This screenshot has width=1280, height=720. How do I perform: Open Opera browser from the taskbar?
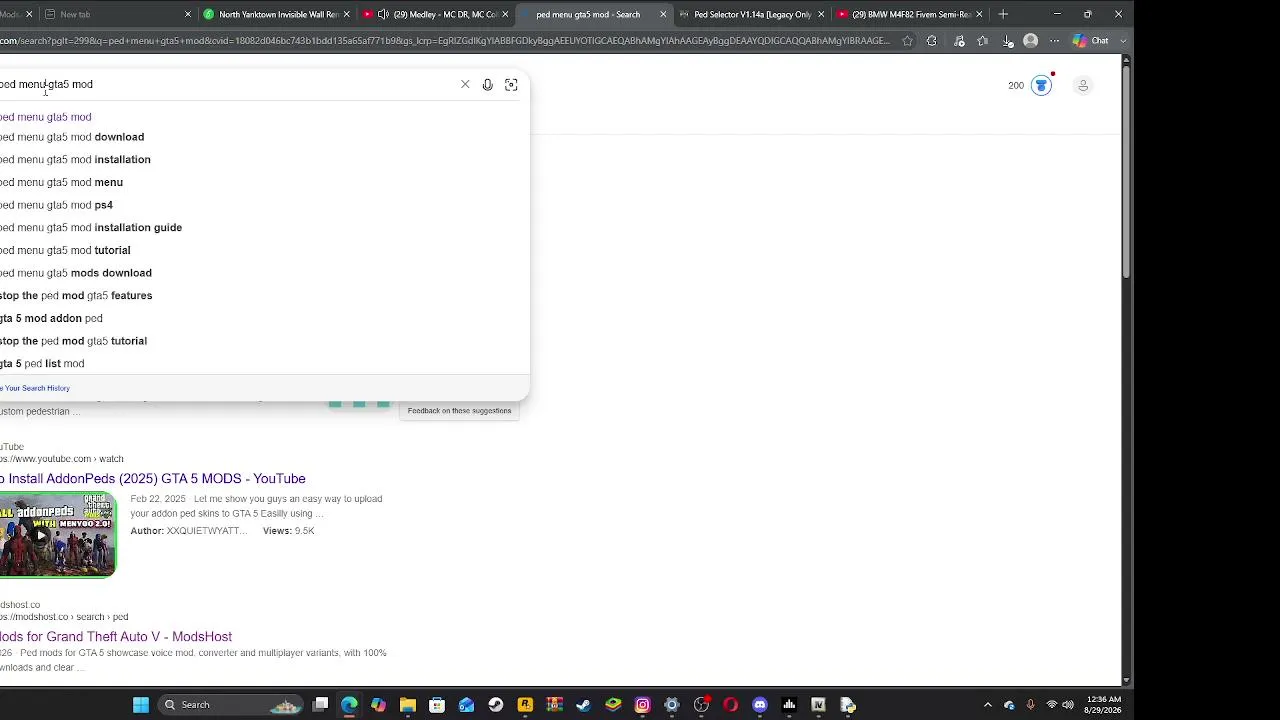pyautogui.click(x=731, y=705)
